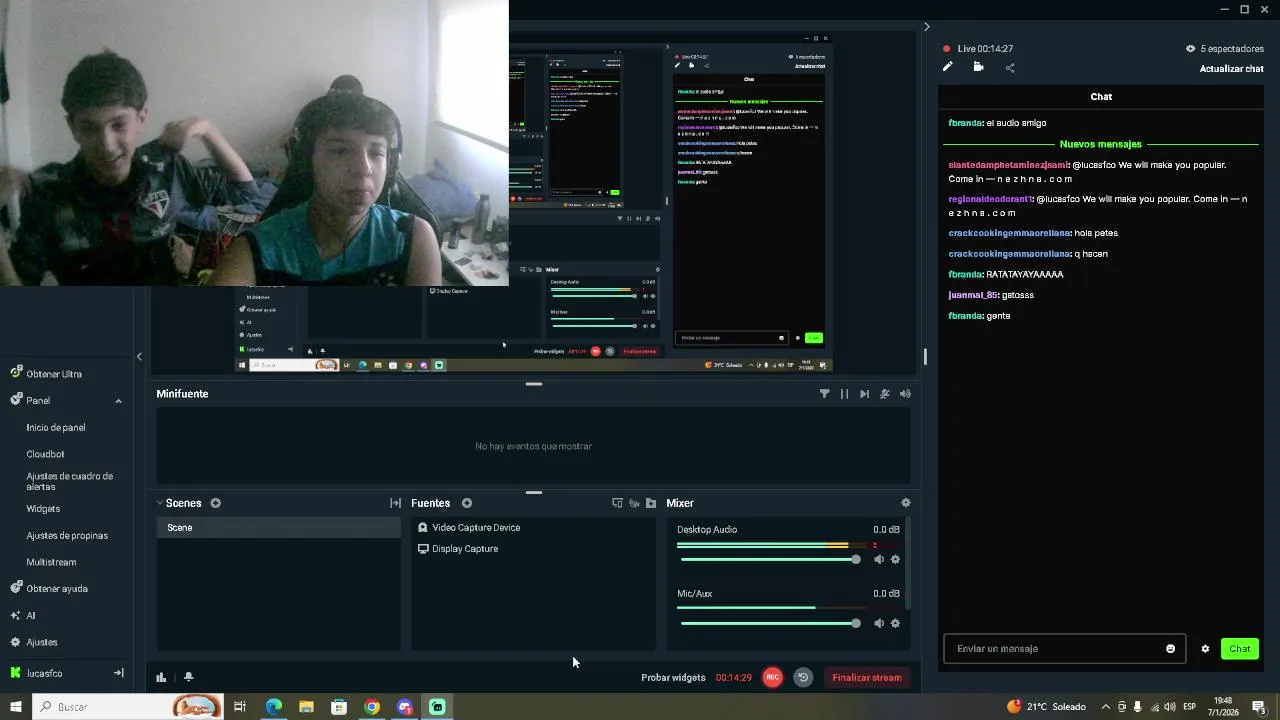Click the replay buffer icon
1280x720 pixels.
[x=802, y=677]
